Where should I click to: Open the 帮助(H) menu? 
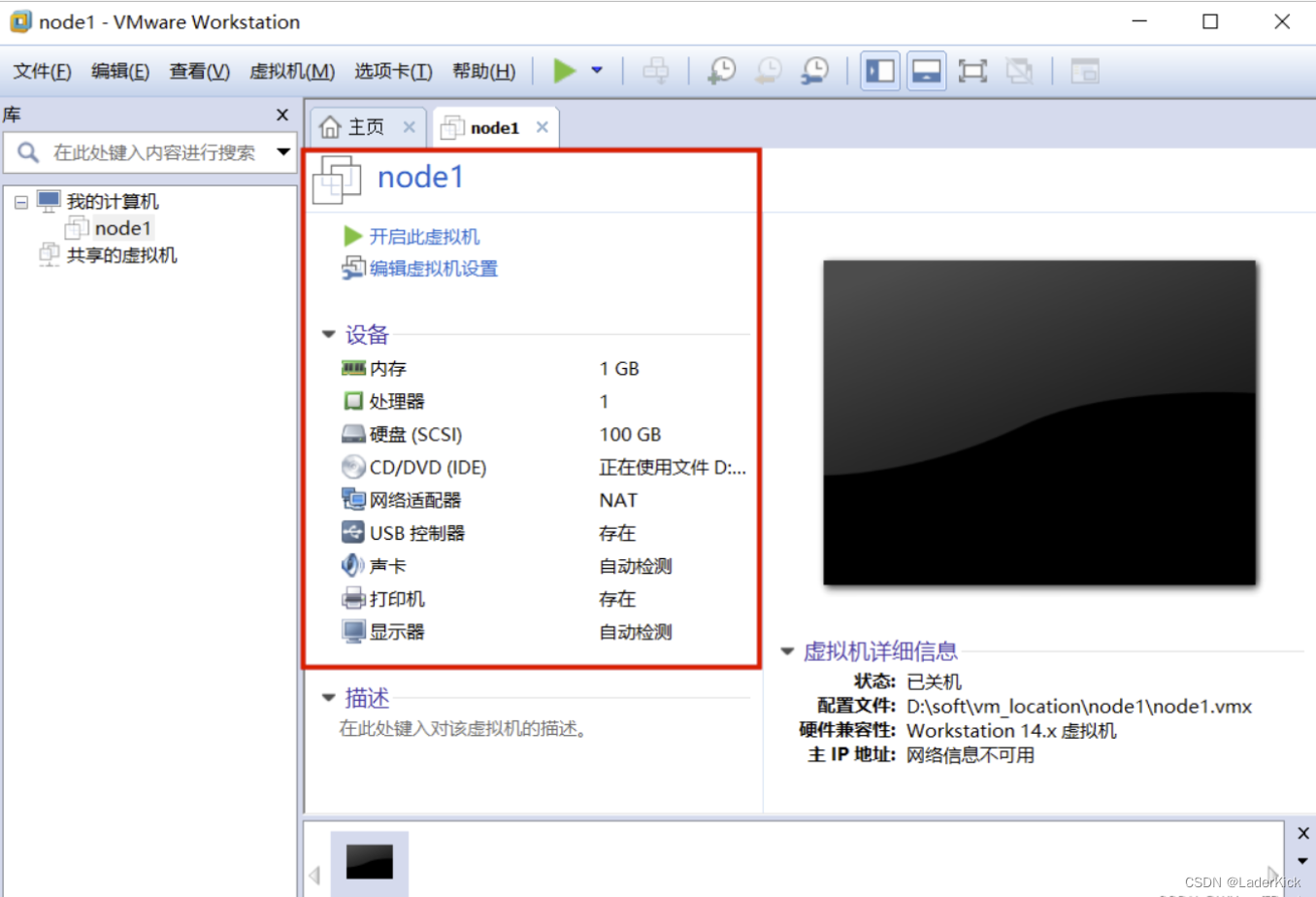pos(483,71)
